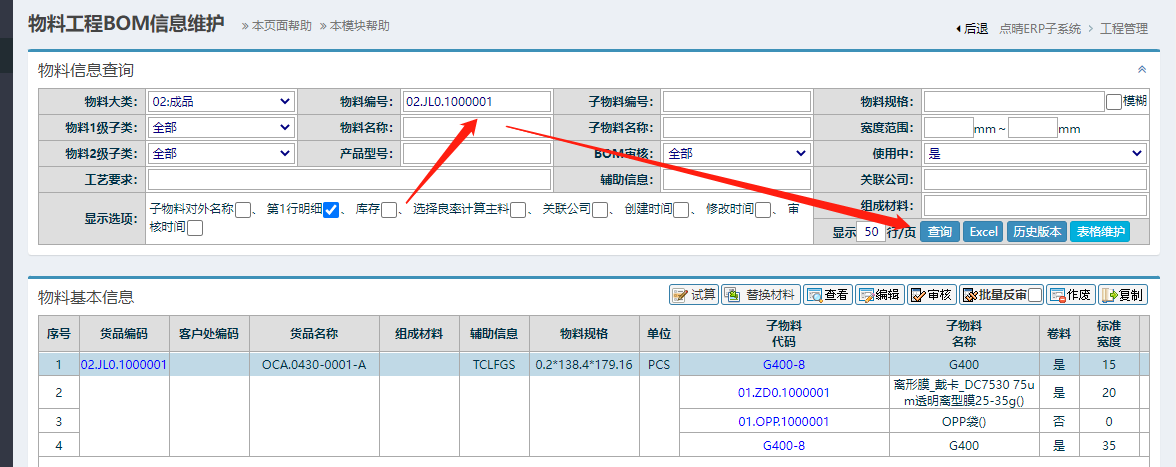This screenshot has width=1176, height=467.
Task: Open the 物料2级子类 dropdown
Action: (x=221, y=154)
